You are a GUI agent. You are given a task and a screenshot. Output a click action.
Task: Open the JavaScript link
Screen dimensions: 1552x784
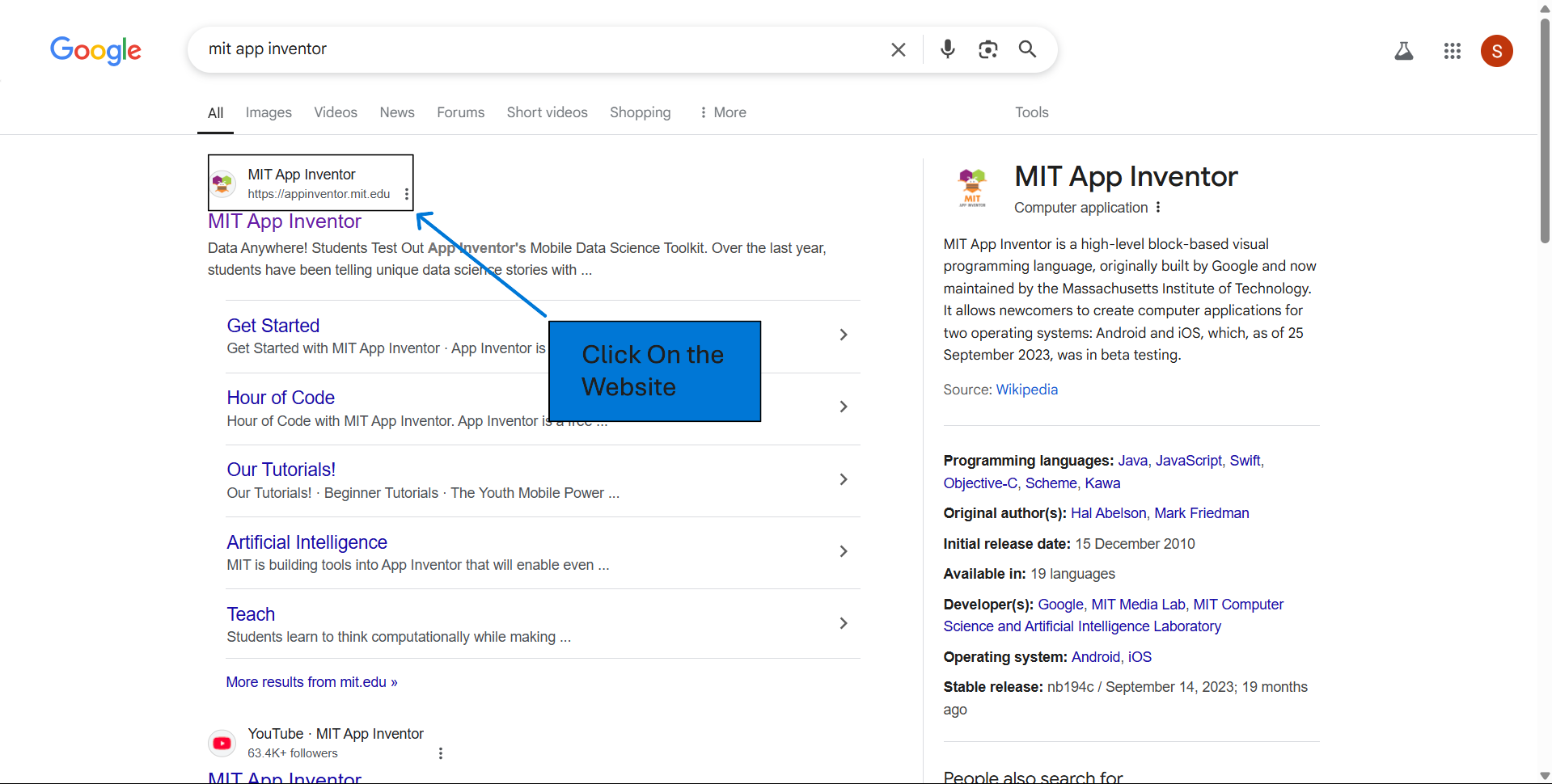click(1188, 461)
